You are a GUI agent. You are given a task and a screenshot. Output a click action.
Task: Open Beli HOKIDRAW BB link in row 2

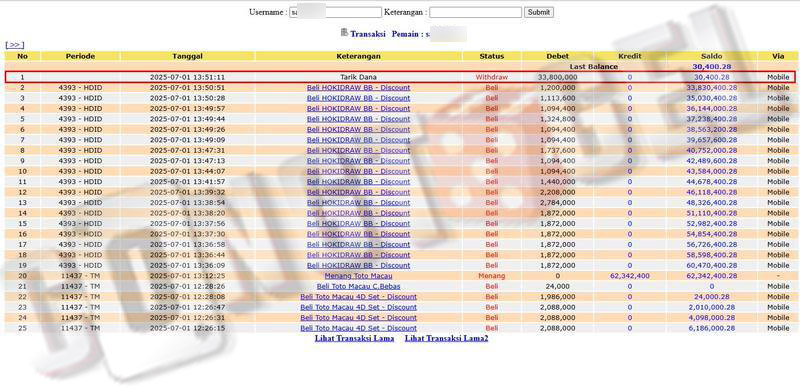pyautogui.click(x=359, y=87)
